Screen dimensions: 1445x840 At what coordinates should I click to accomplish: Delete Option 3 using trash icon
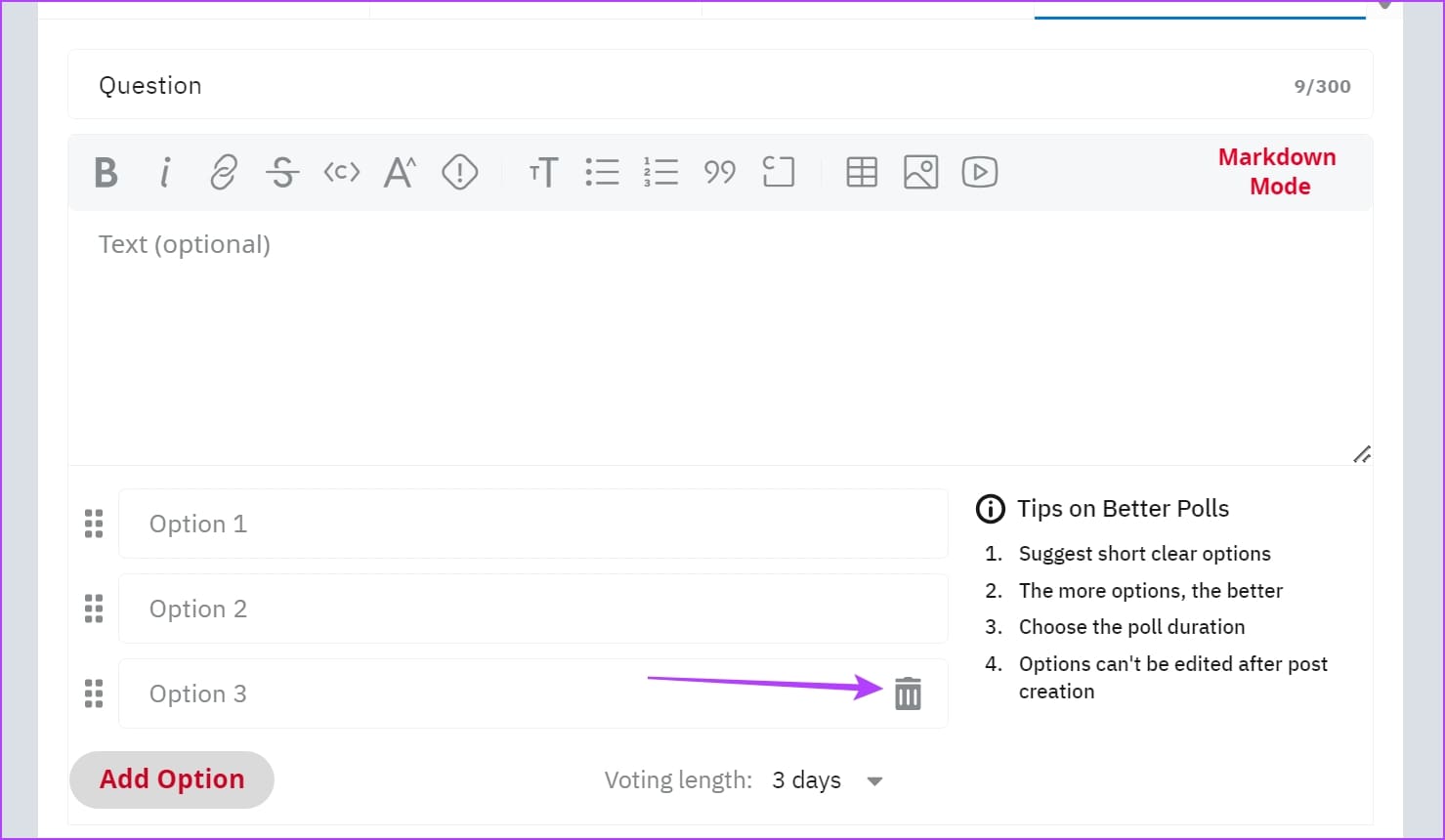tap(908, 693)
